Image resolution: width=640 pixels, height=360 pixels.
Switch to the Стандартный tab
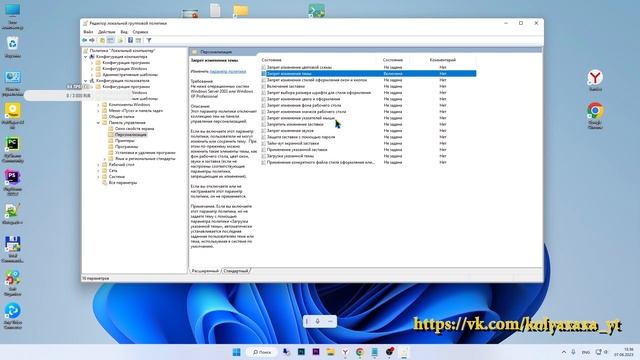tap(236, 271)
